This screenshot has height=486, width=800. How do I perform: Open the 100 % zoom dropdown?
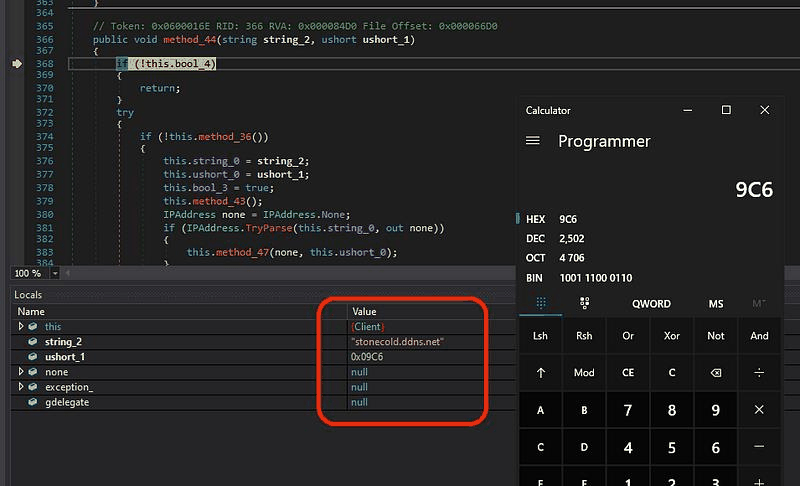click(55, 273)
